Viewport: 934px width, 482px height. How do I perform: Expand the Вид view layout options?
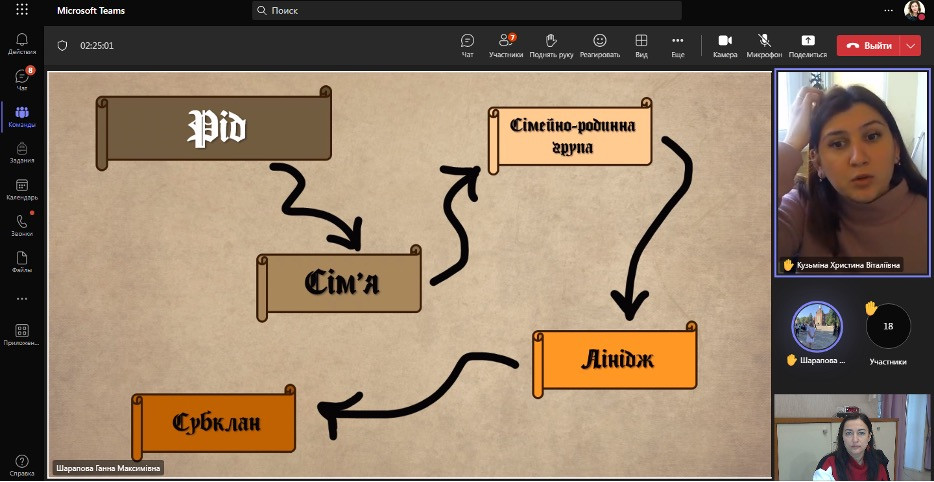(x=641, y=45)
